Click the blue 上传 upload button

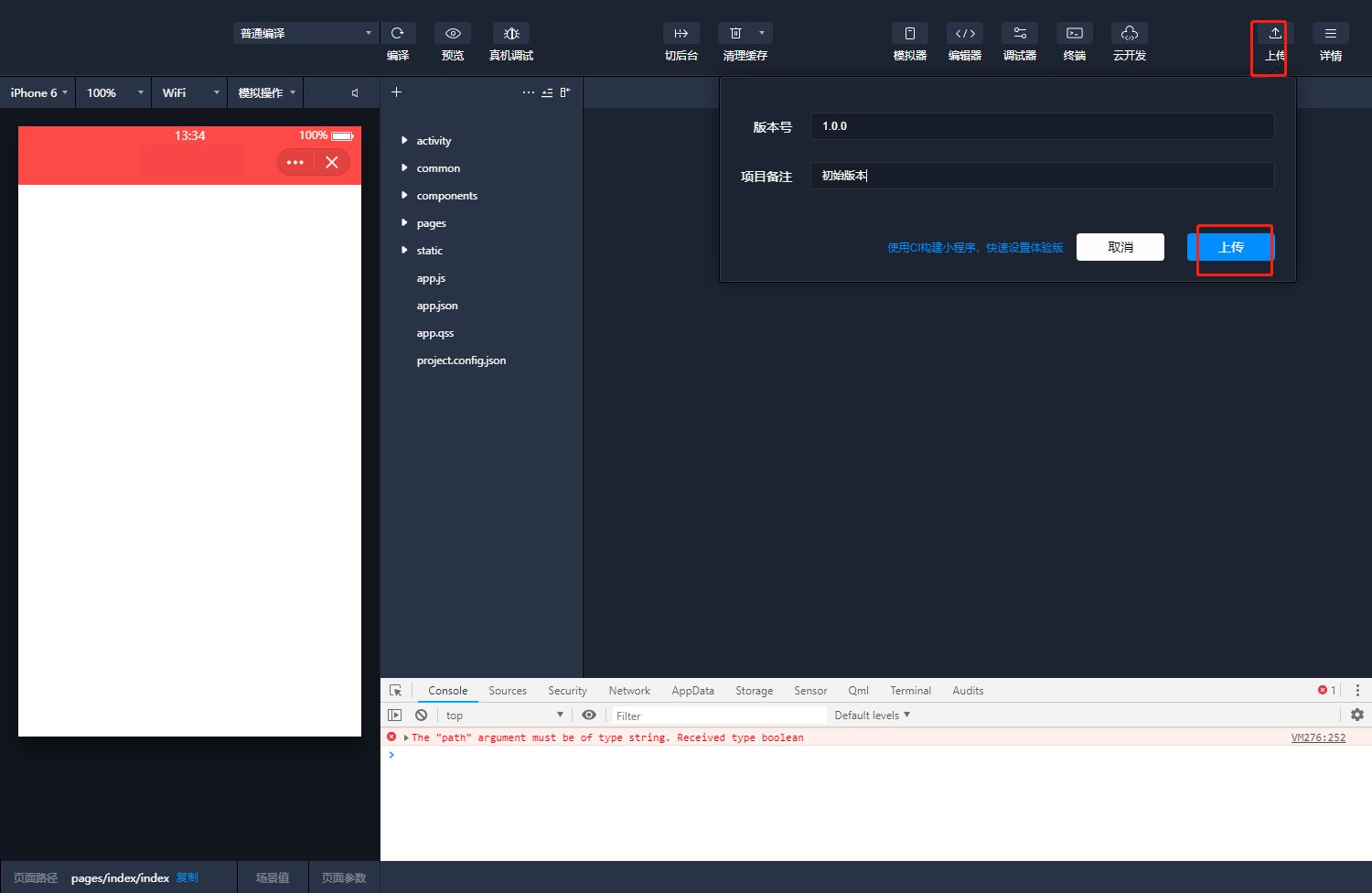pyautogui.click(x=1230, y=247)
